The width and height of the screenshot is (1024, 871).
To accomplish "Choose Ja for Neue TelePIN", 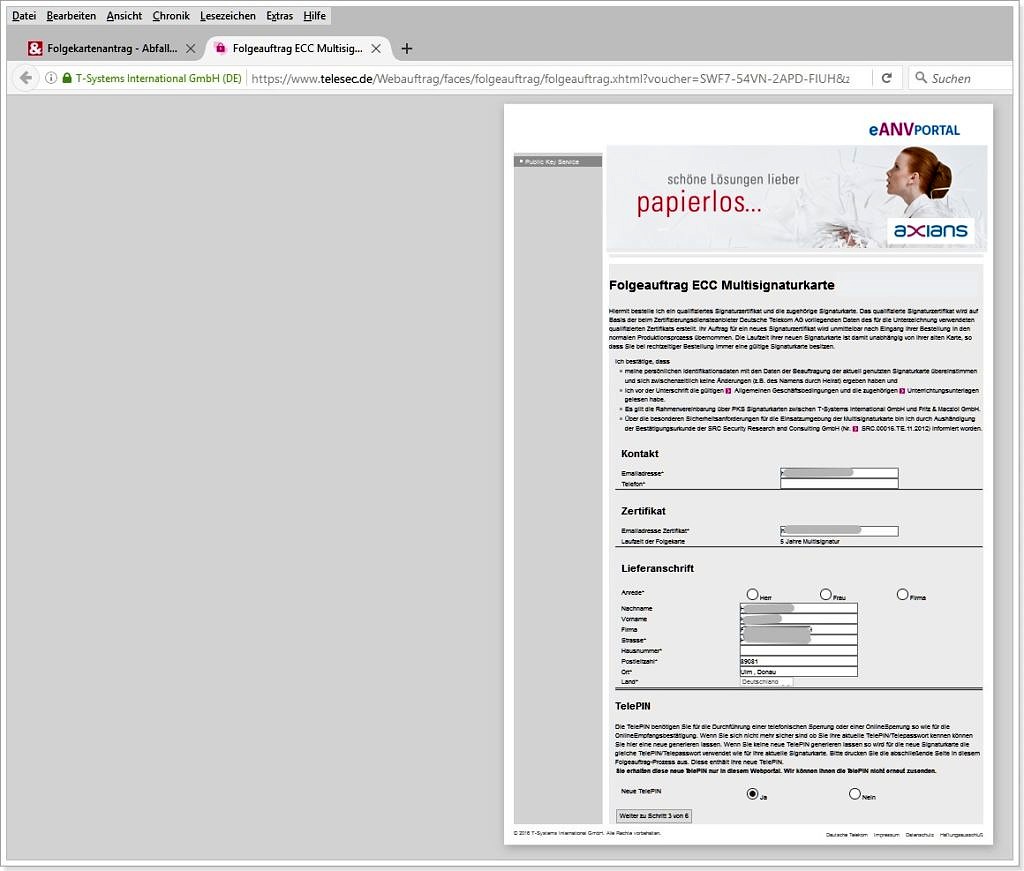I will coord(752,794).
